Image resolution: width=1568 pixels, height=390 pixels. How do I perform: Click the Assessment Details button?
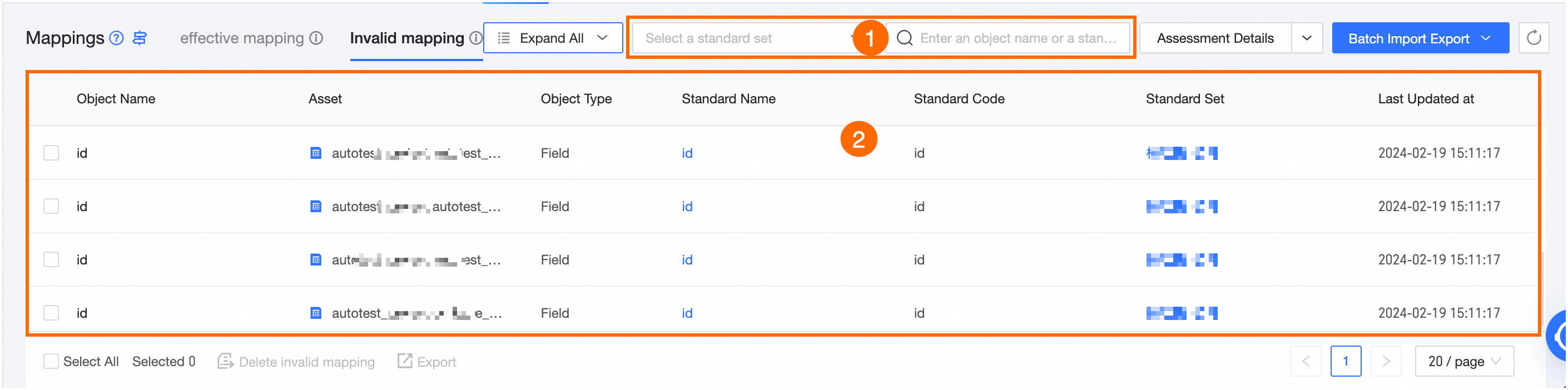point(1215,38)
